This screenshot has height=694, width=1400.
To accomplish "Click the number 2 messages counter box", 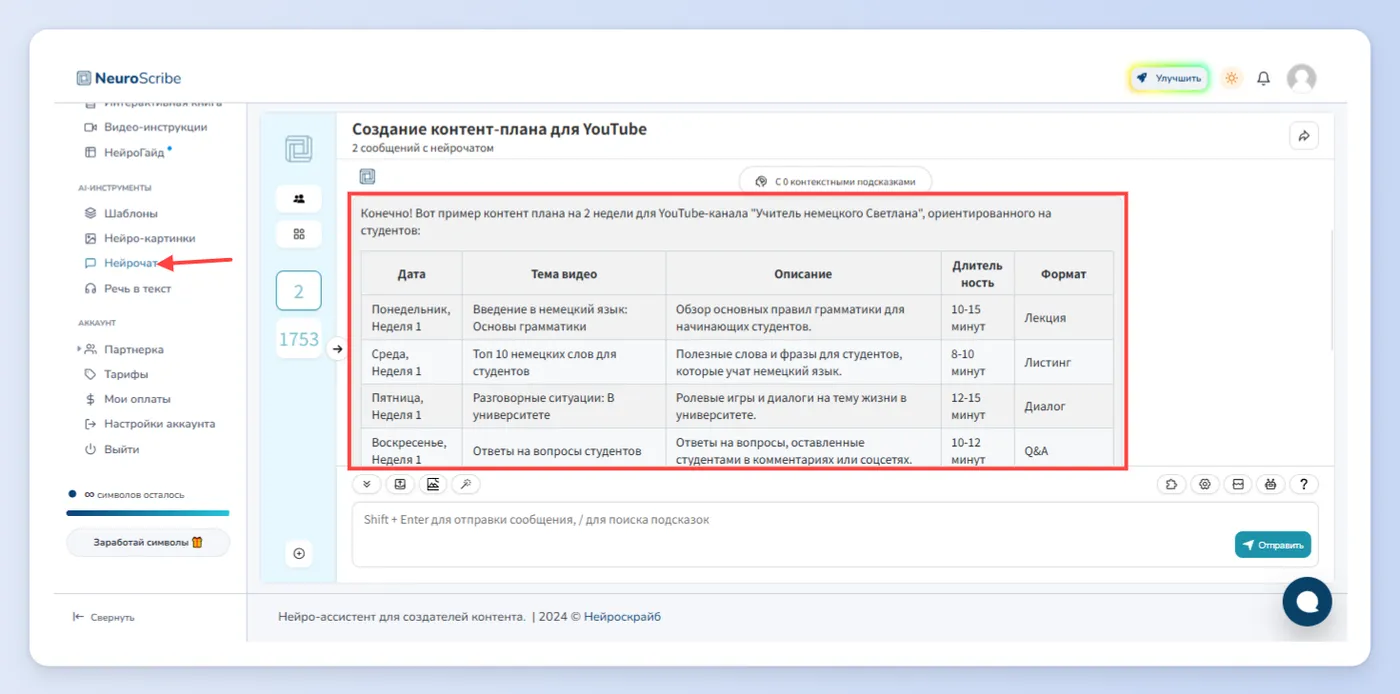I will (x=298, y=292).
